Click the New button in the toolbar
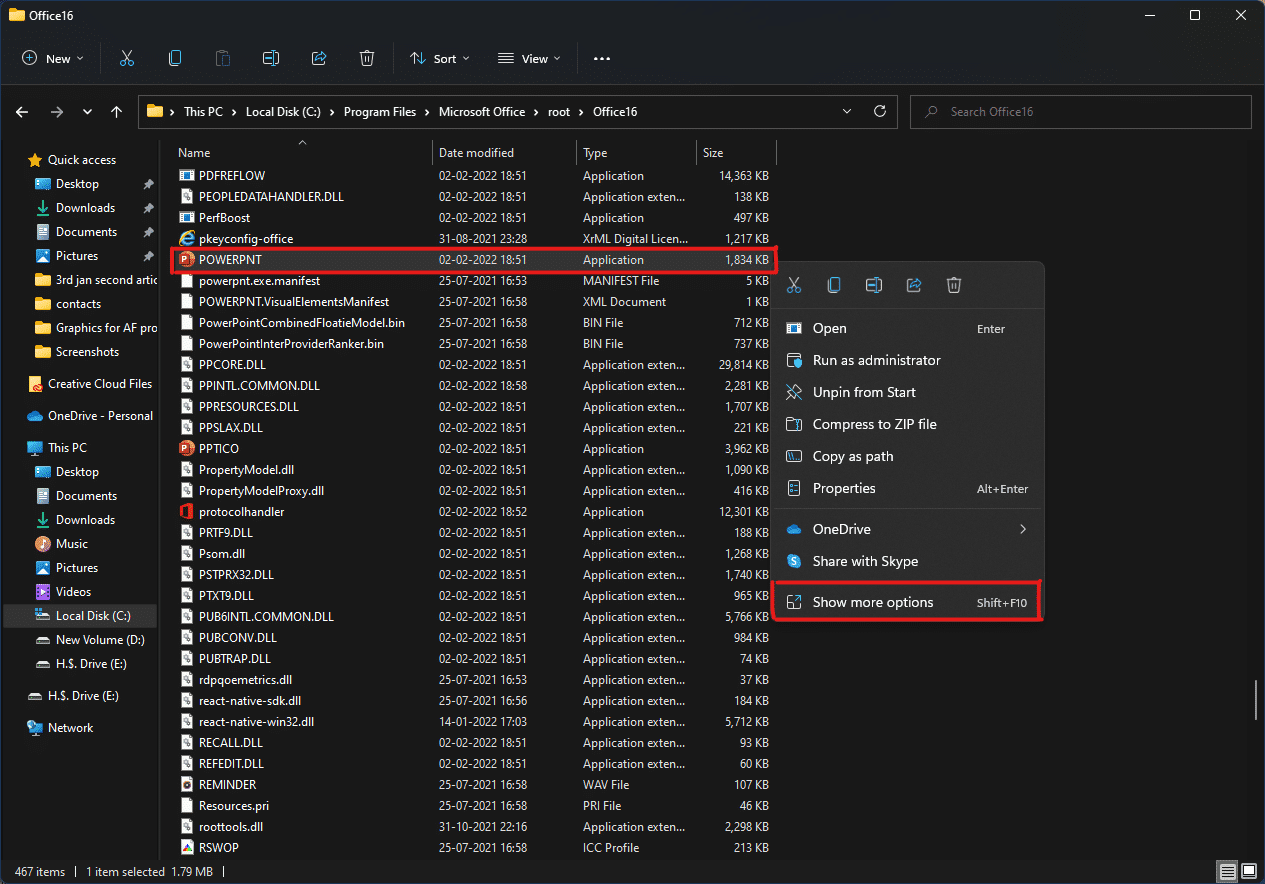Screen dimensions: 1265x884 pyautogui.click(x=53, y=59)
